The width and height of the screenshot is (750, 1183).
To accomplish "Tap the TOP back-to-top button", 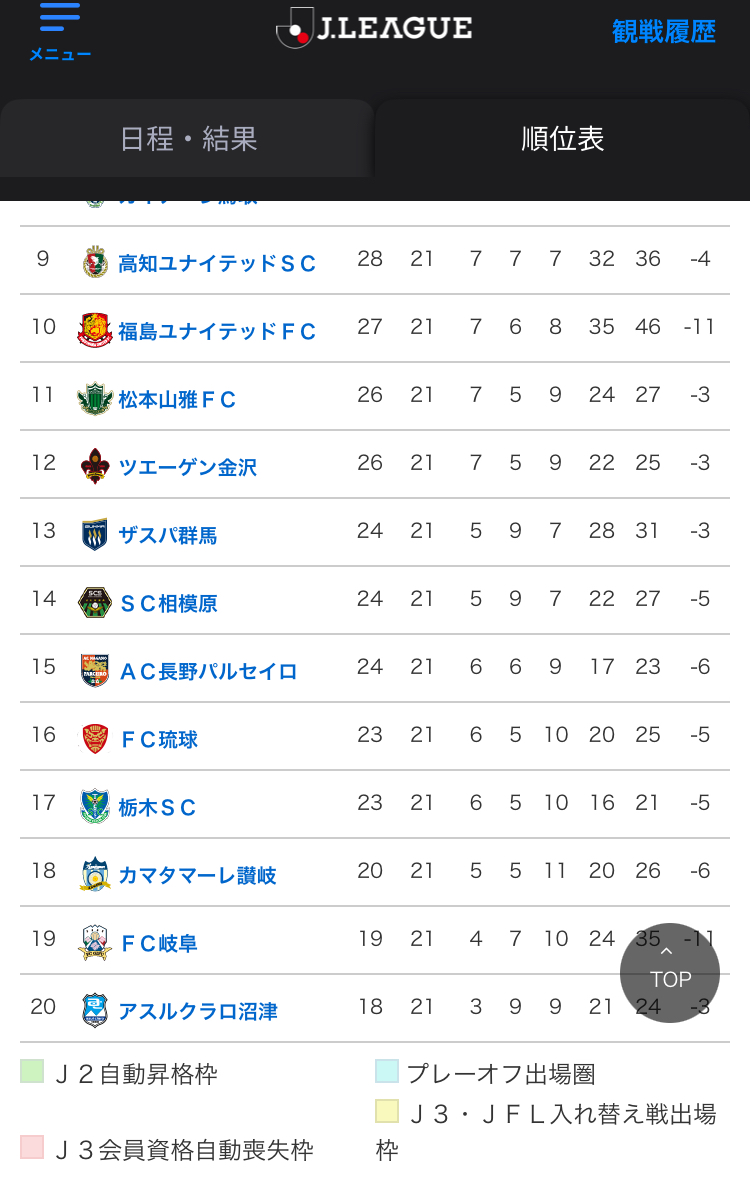I will tap(670, 973).
